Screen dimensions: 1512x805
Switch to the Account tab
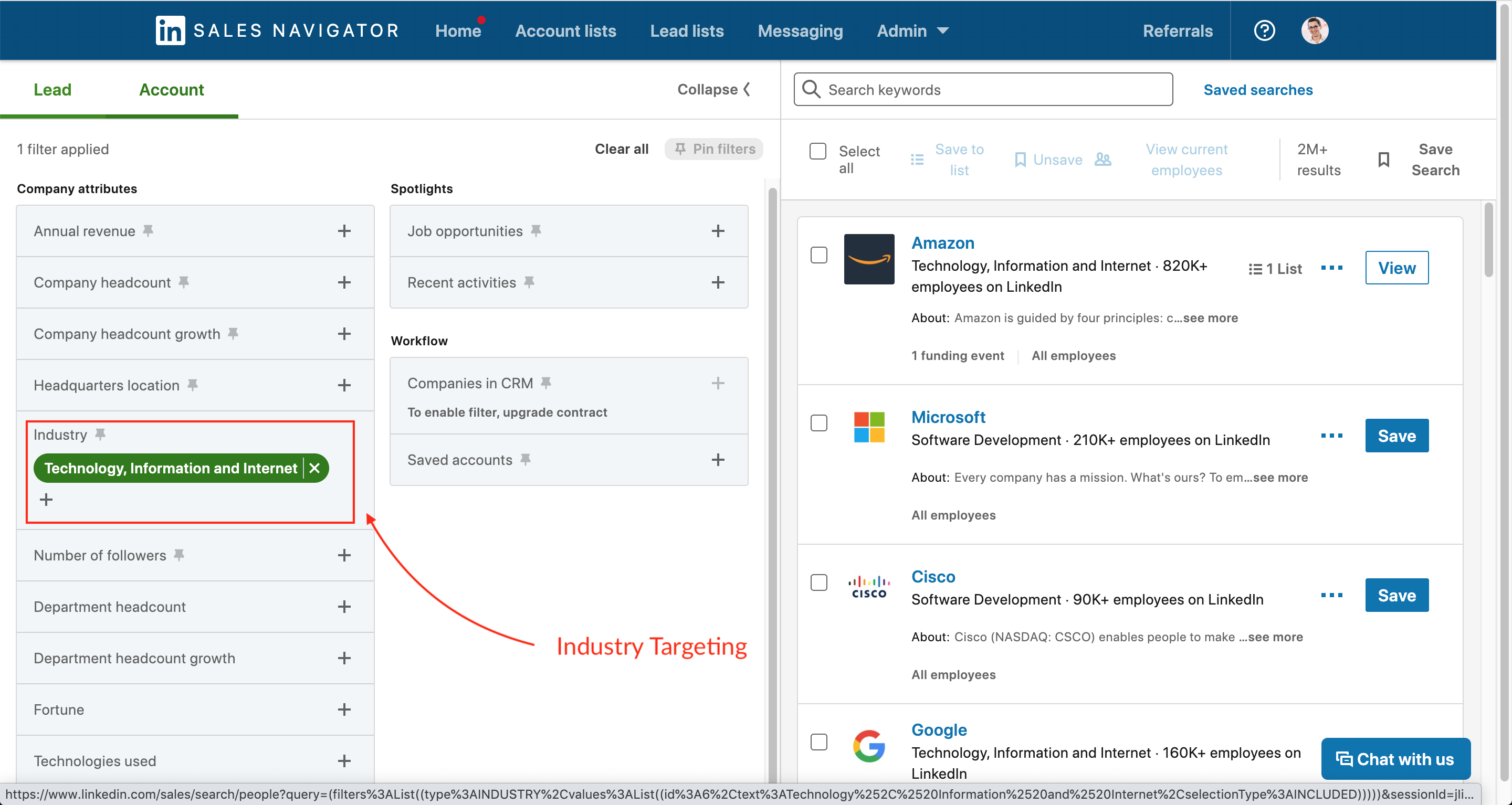click(x=171, y=89)
